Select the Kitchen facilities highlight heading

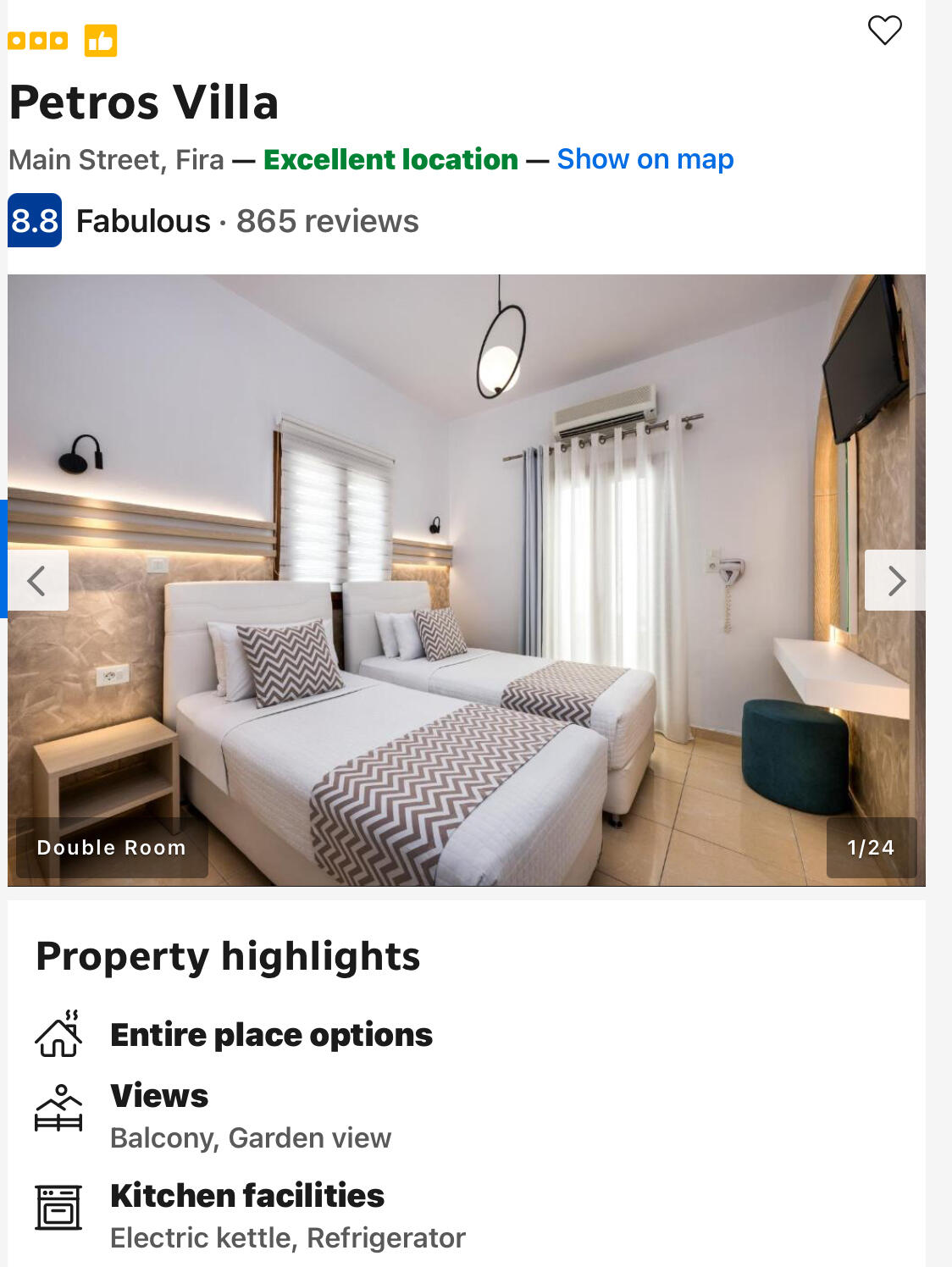(247, 1195)
